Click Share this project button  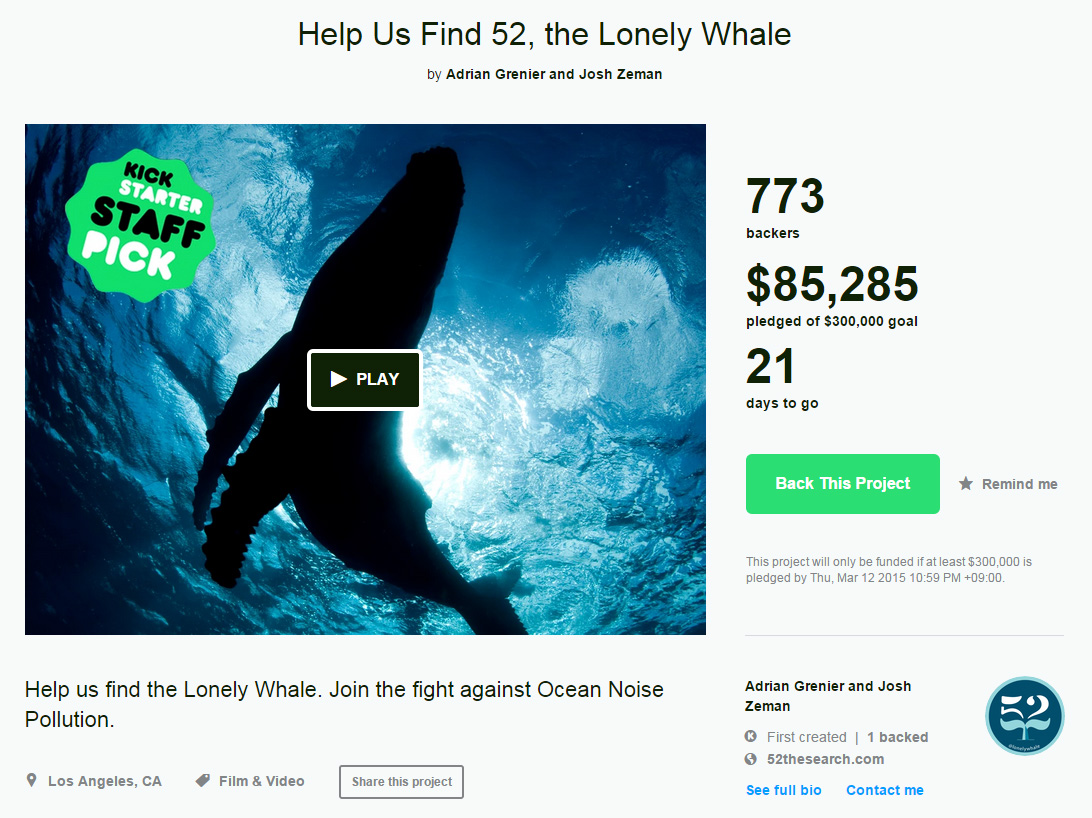402,782
